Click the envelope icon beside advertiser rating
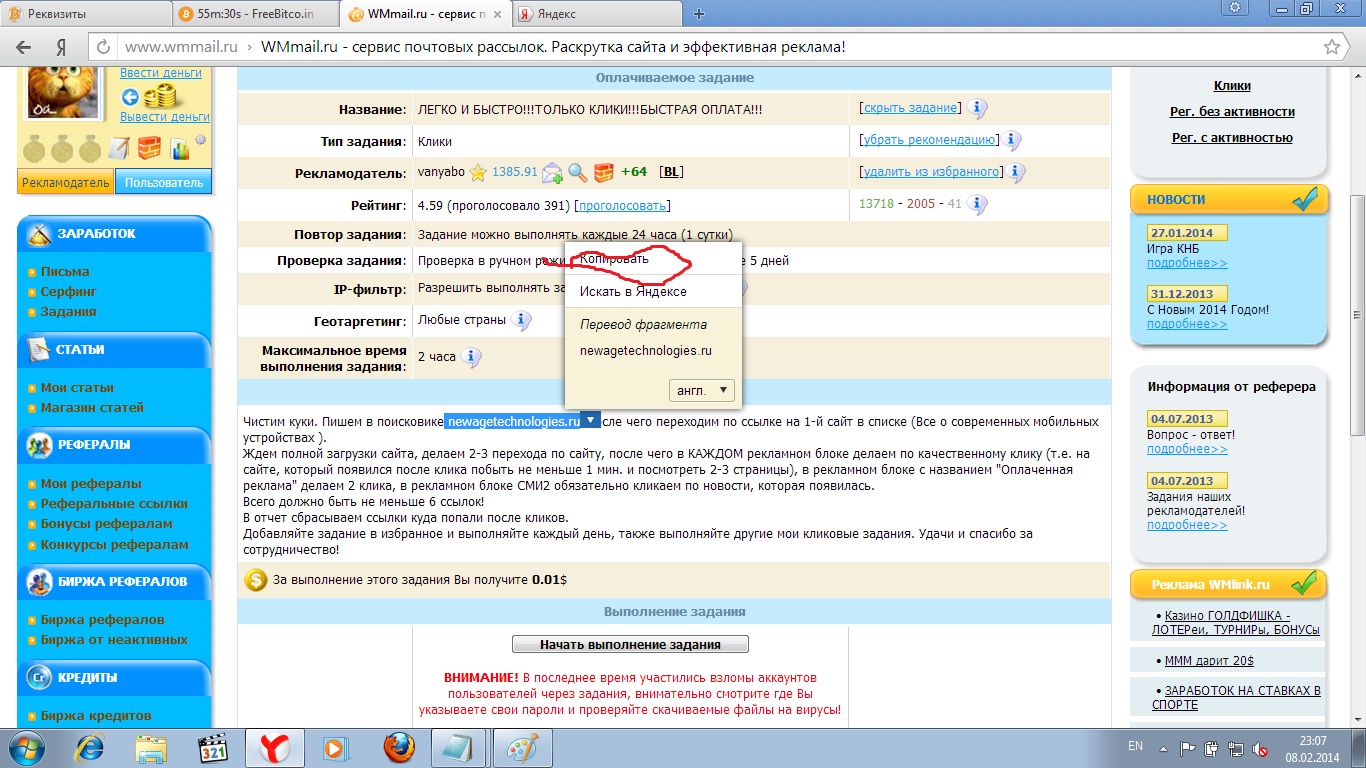This screenshot has height=768, width=1366. coord(552,173)
